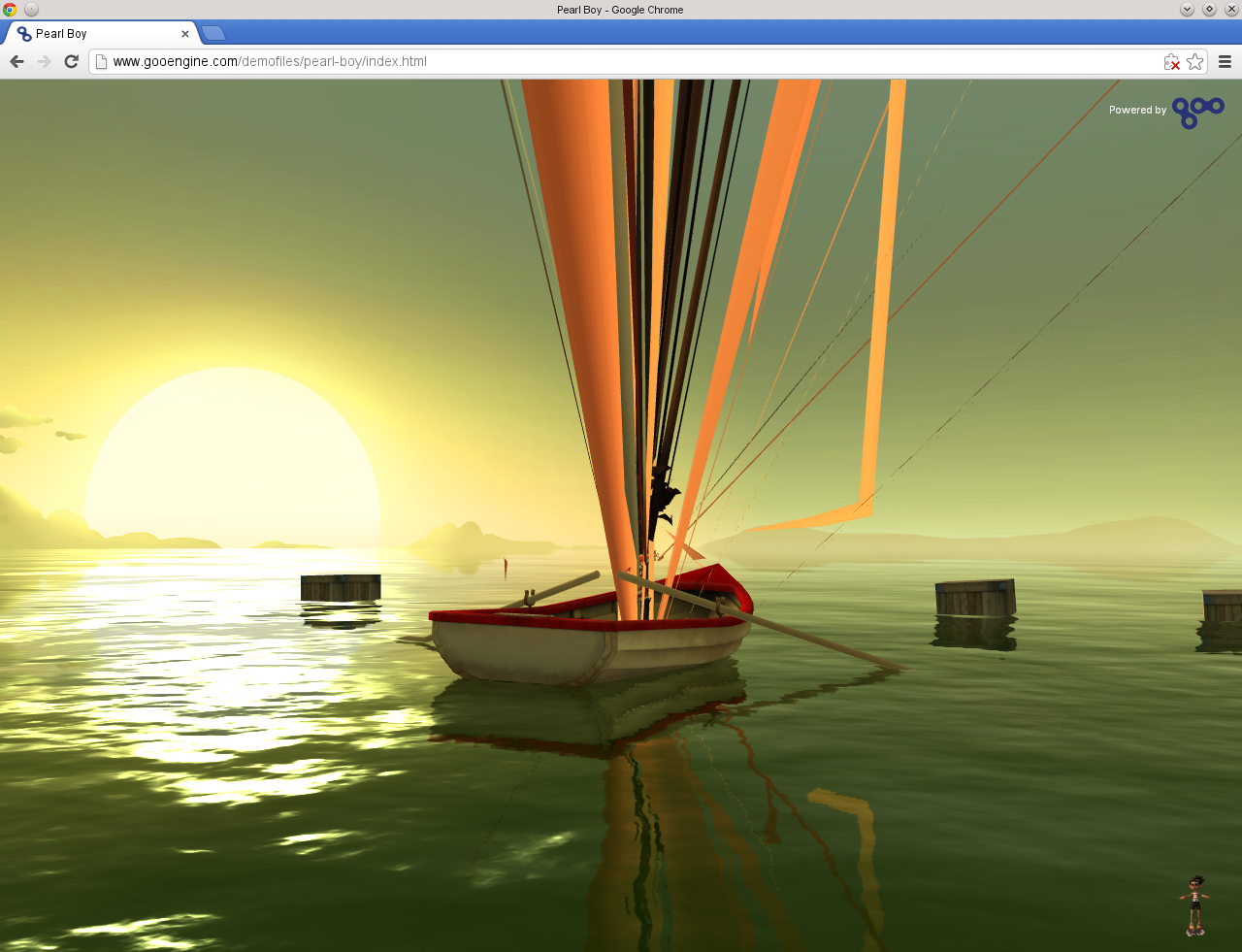Close the Chrome window
The height and width of the screenshot is (952, 1242).
(1231, 10)
